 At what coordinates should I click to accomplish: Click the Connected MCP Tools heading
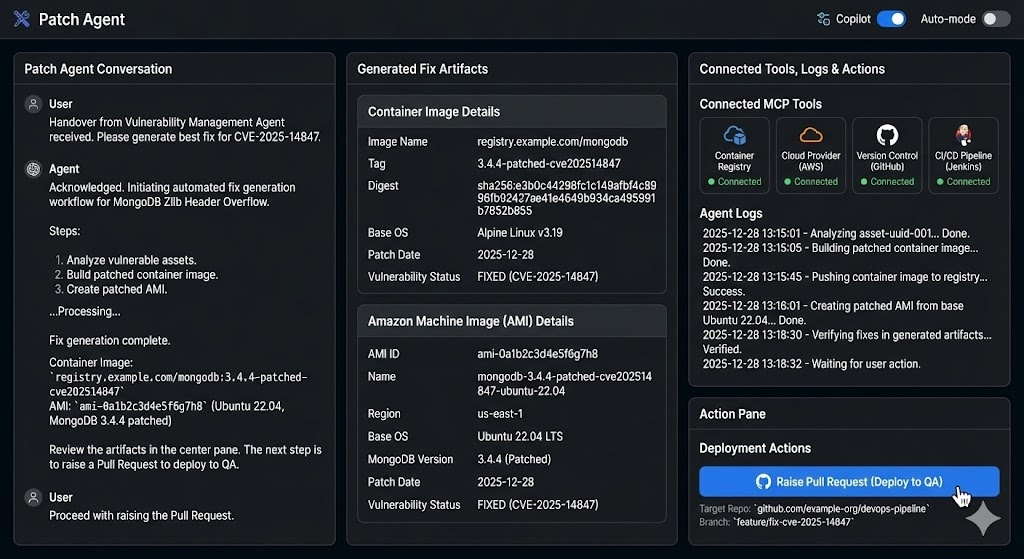point(760,104)
